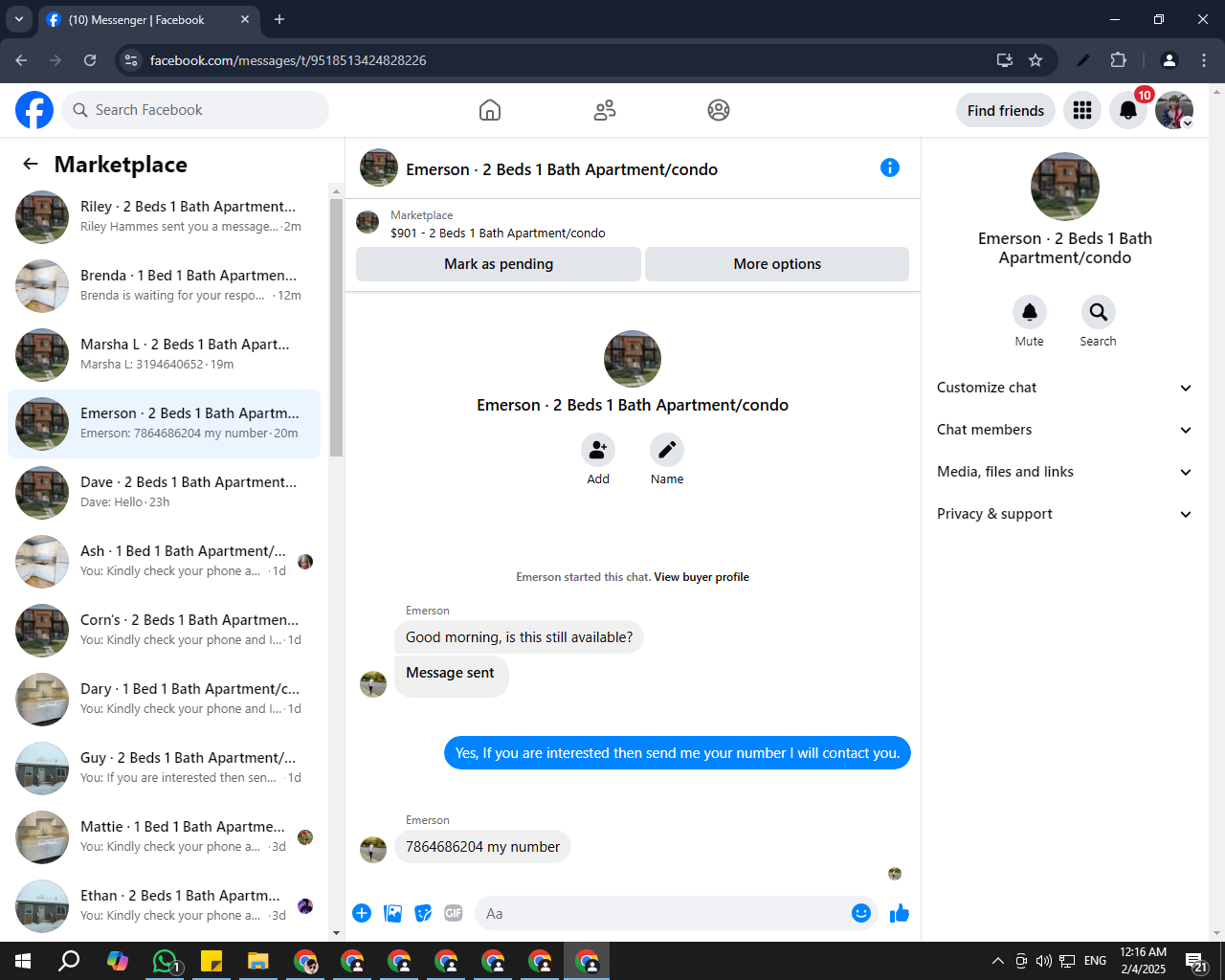Click the taskbar volume icon

click(1043, 961)
